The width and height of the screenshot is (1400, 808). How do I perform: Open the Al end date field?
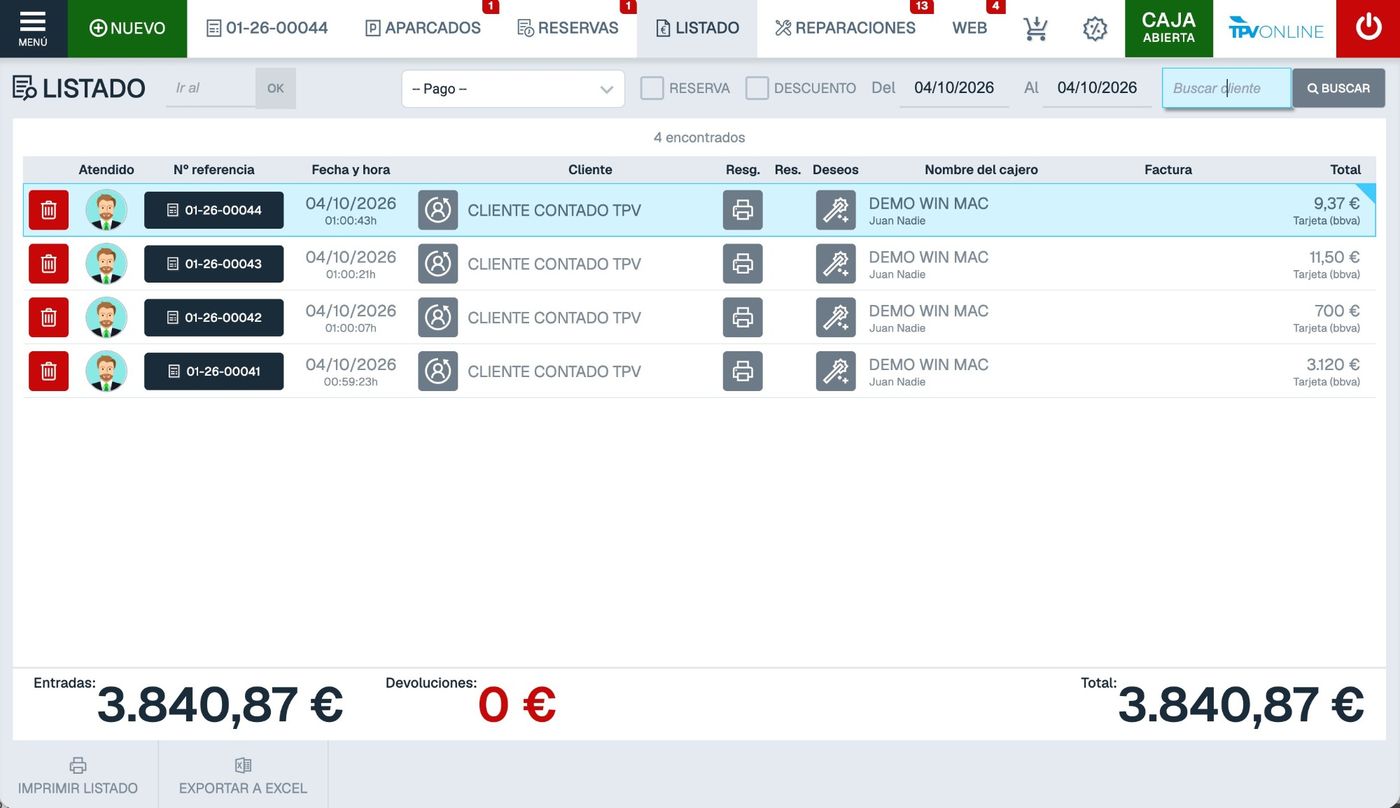tap(1097, 88)
